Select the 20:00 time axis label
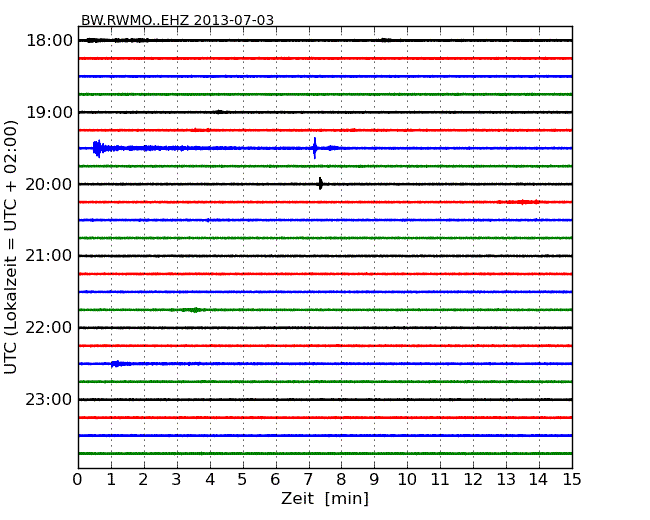Image resolution: width=650 pixels, height=520 pixels. click(49, 184)
